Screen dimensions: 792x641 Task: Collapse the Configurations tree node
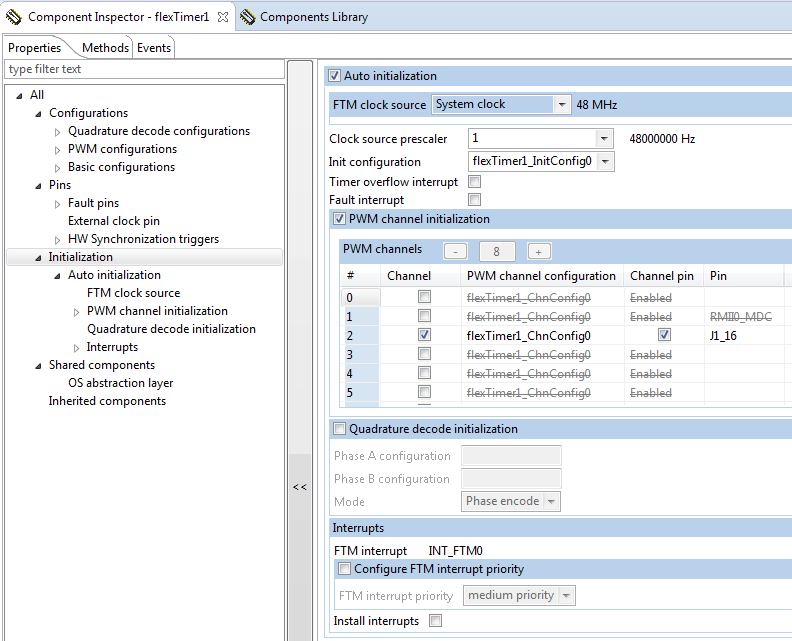(x=38, y=114)
